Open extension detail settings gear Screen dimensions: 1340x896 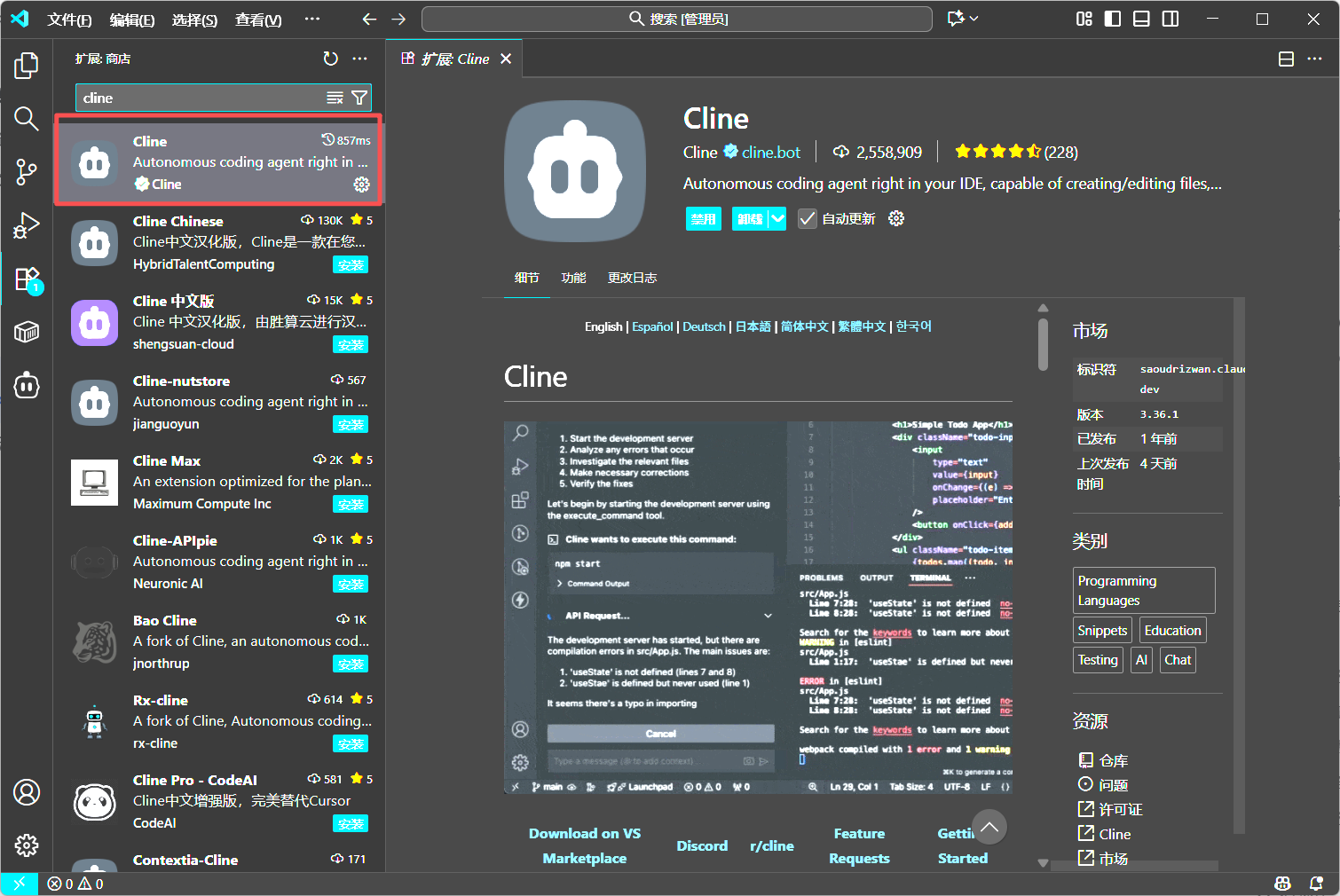tap(896, 218)
